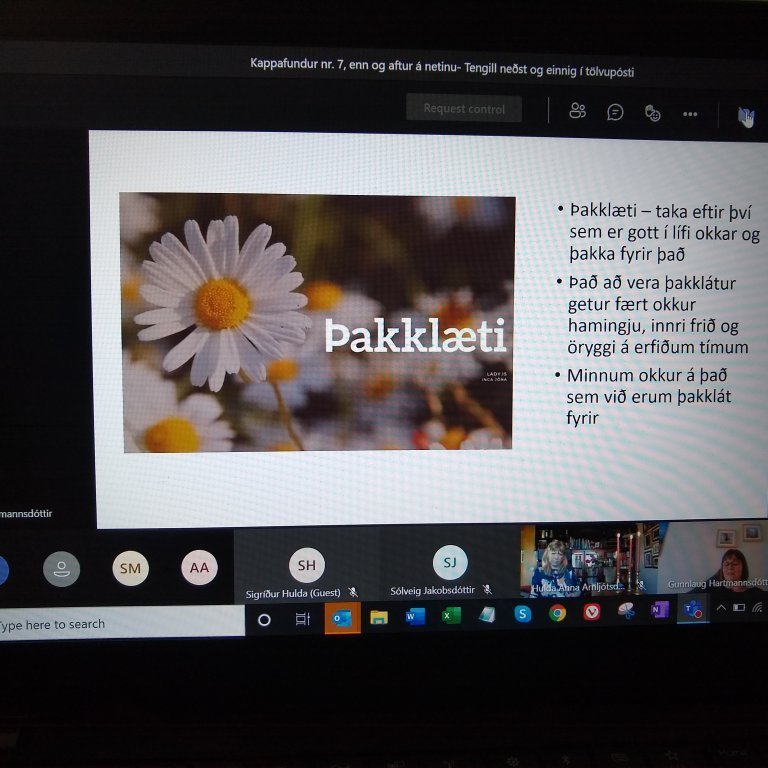The width and height of the screenshot is (768, 768).
Task: Open the More actions ellipsis menu
Action: pyautogui.click(x=690, y=114)
